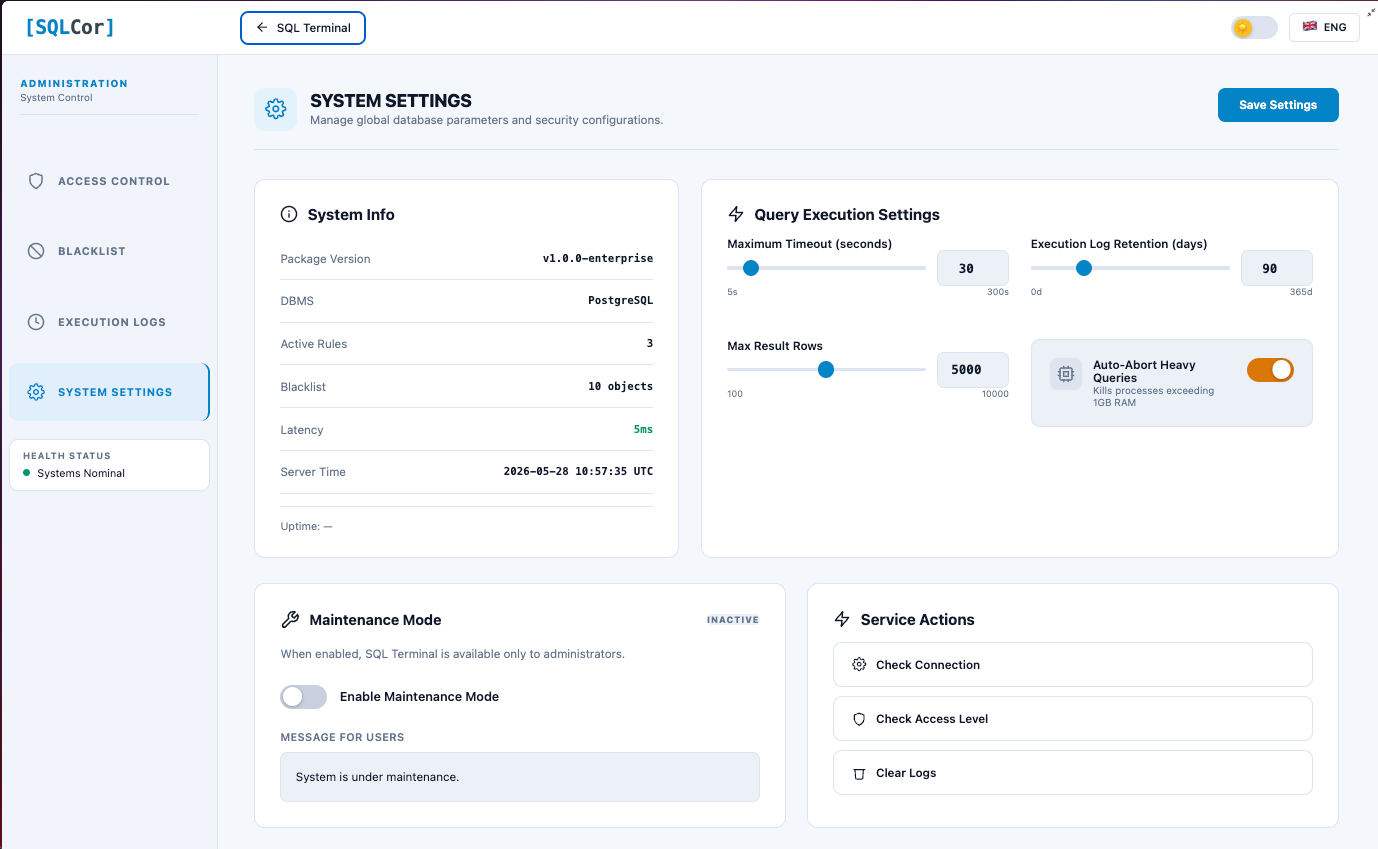The height and width of the screenshot is (849, 1378).
Task: Click the Execution Log Retention slider handle
Action: [x=1083, y=268]
